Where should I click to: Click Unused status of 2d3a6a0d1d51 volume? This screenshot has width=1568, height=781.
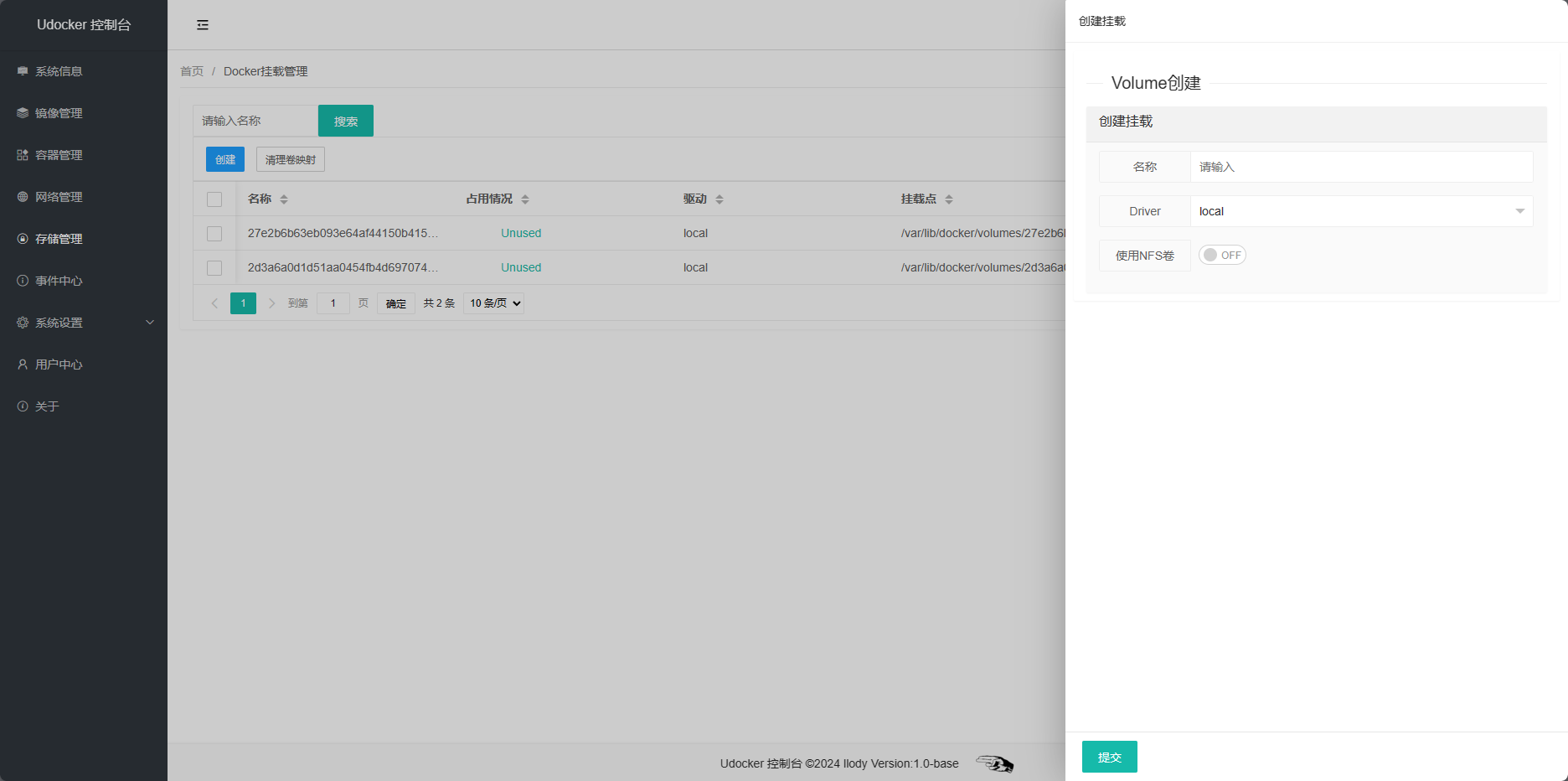click(521, 267)
